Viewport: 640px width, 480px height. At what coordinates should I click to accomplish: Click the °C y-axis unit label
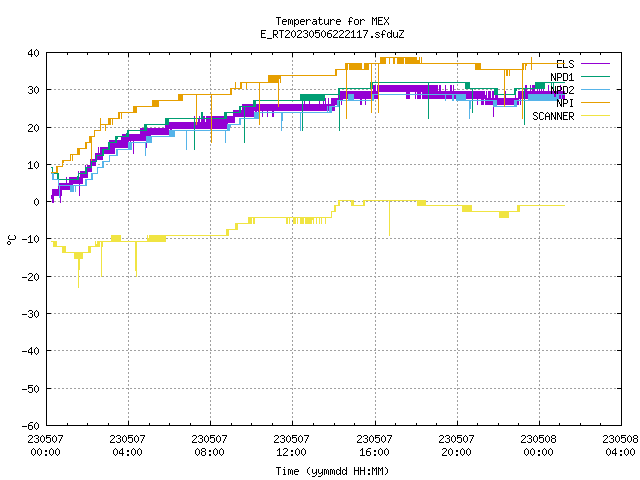[11, 240]
